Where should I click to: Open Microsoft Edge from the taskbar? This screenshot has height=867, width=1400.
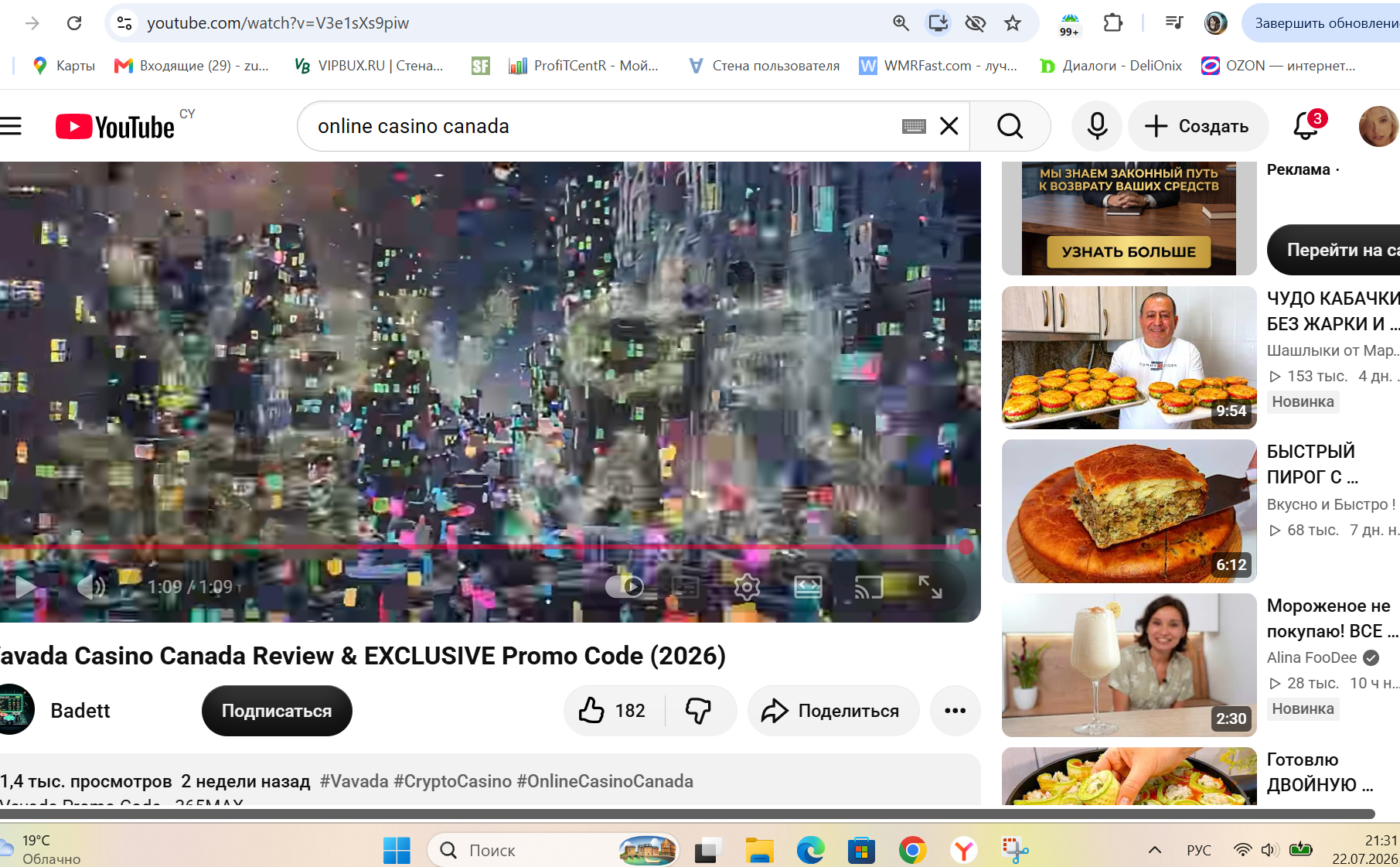tap(811, 851)
